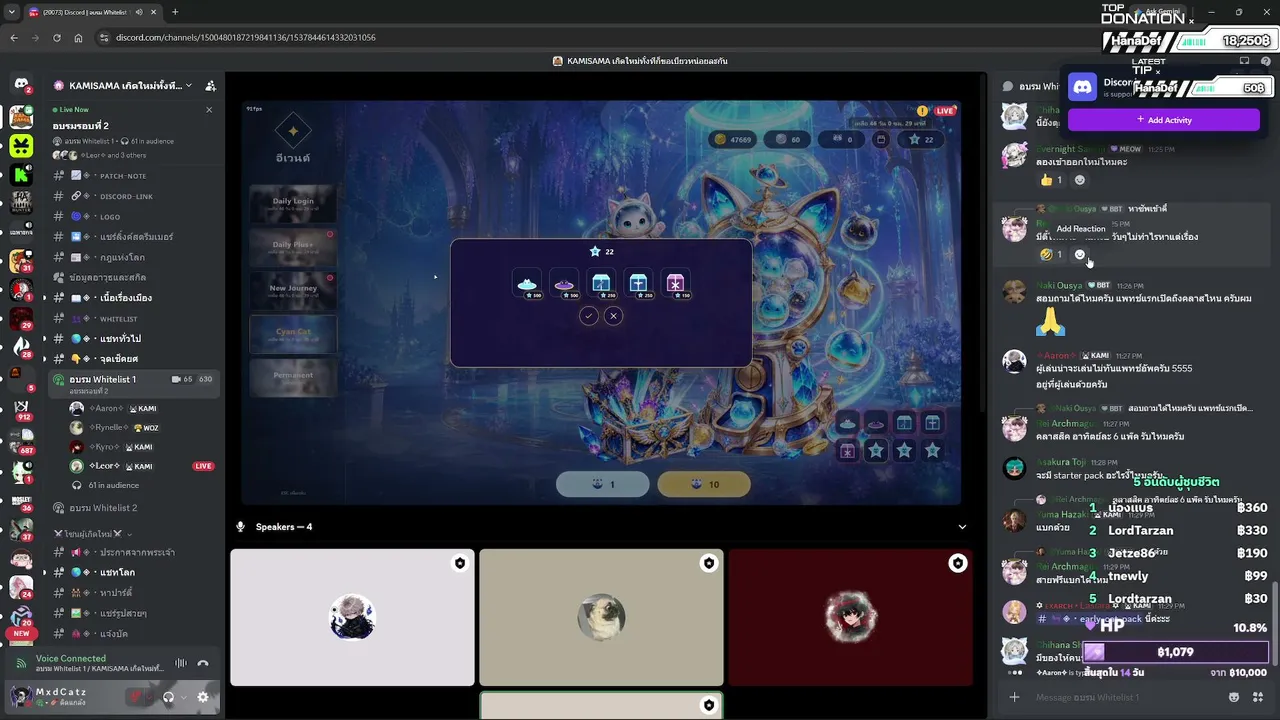1280x720 pixels.
Task: Click the Add Reaction smiley under the pointer
Action: 1079,254
